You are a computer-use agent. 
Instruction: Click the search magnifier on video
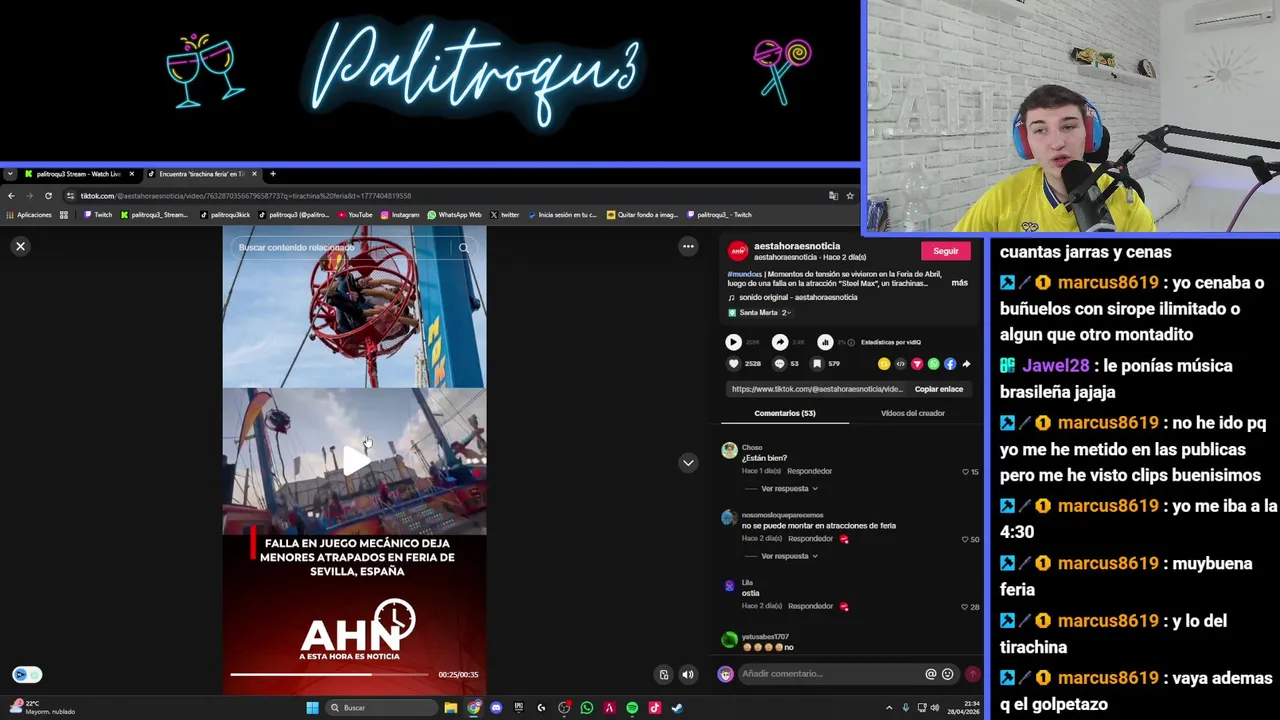pyautogui.click(x=464, y=247)
